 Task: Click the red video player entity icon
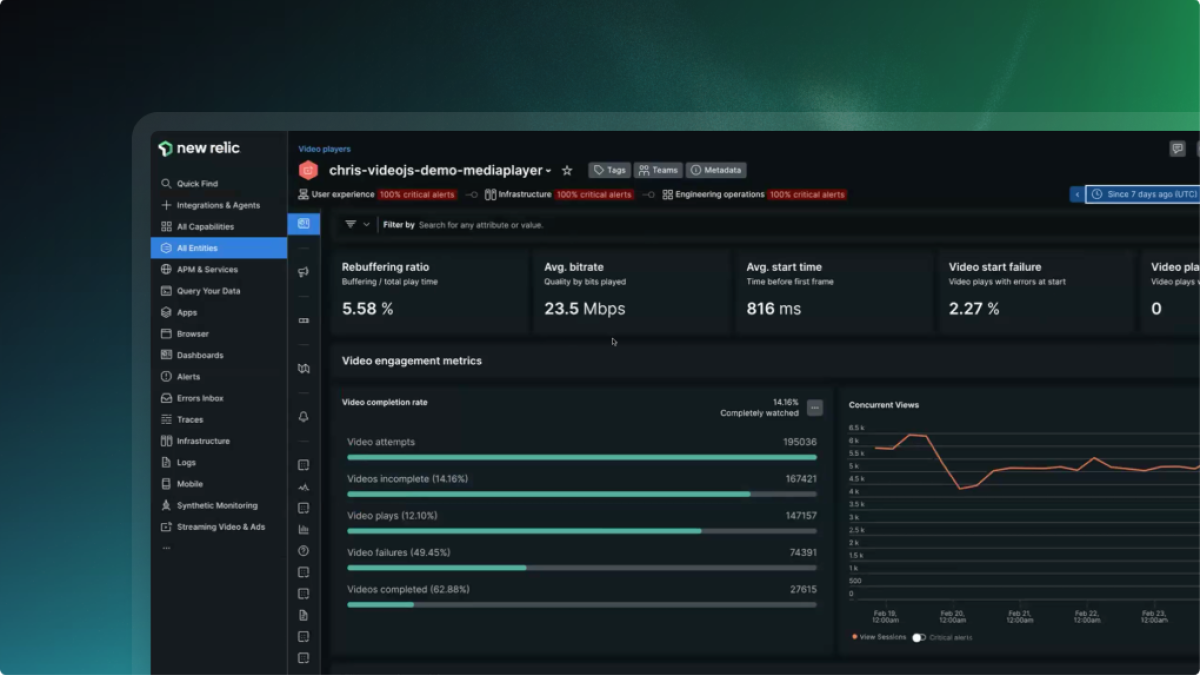pyautogui.click(x=308, y=171)
